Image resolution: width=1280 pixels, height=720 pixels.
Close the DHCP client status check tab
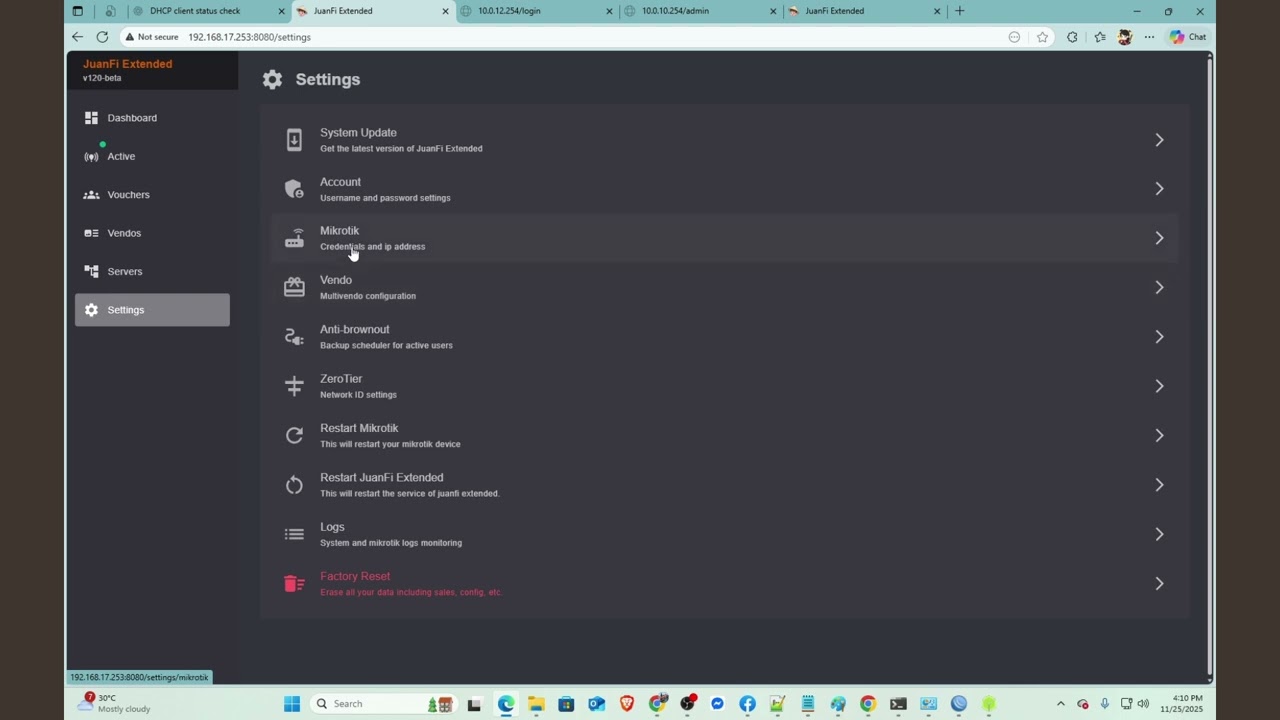coord(281,11)
